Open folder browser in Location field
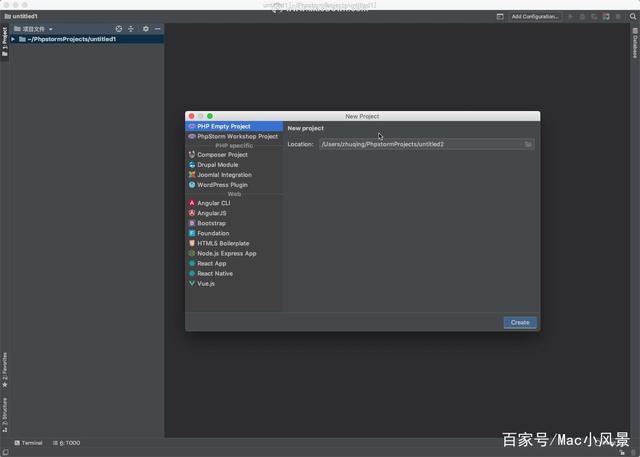Image resolution: width=640 pixels, height=457 pixels. coord(528,144)
